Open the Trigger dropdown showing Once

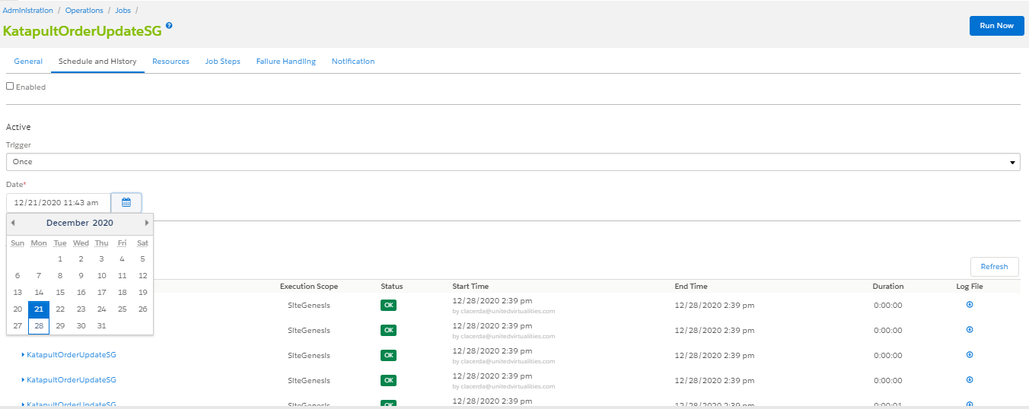(x=513, y=161)
